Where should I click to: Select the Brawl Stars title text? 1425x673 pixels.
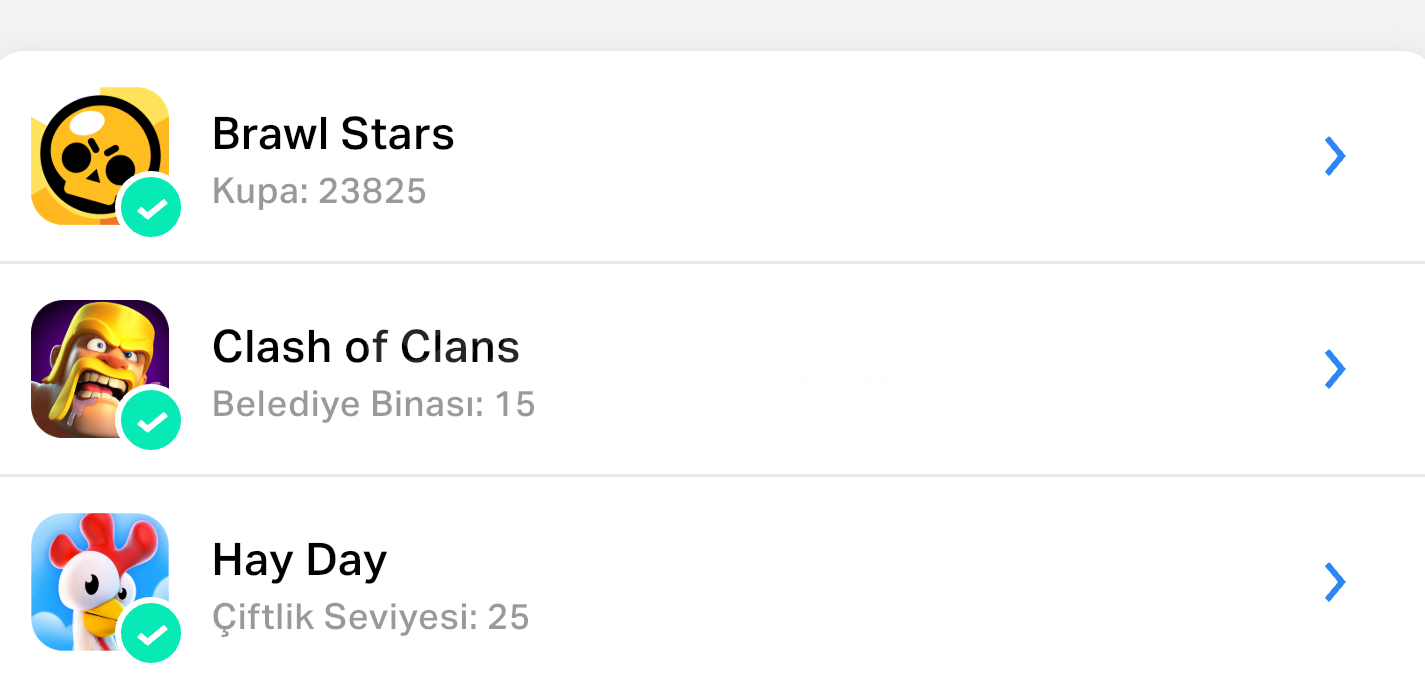(333, 134)
